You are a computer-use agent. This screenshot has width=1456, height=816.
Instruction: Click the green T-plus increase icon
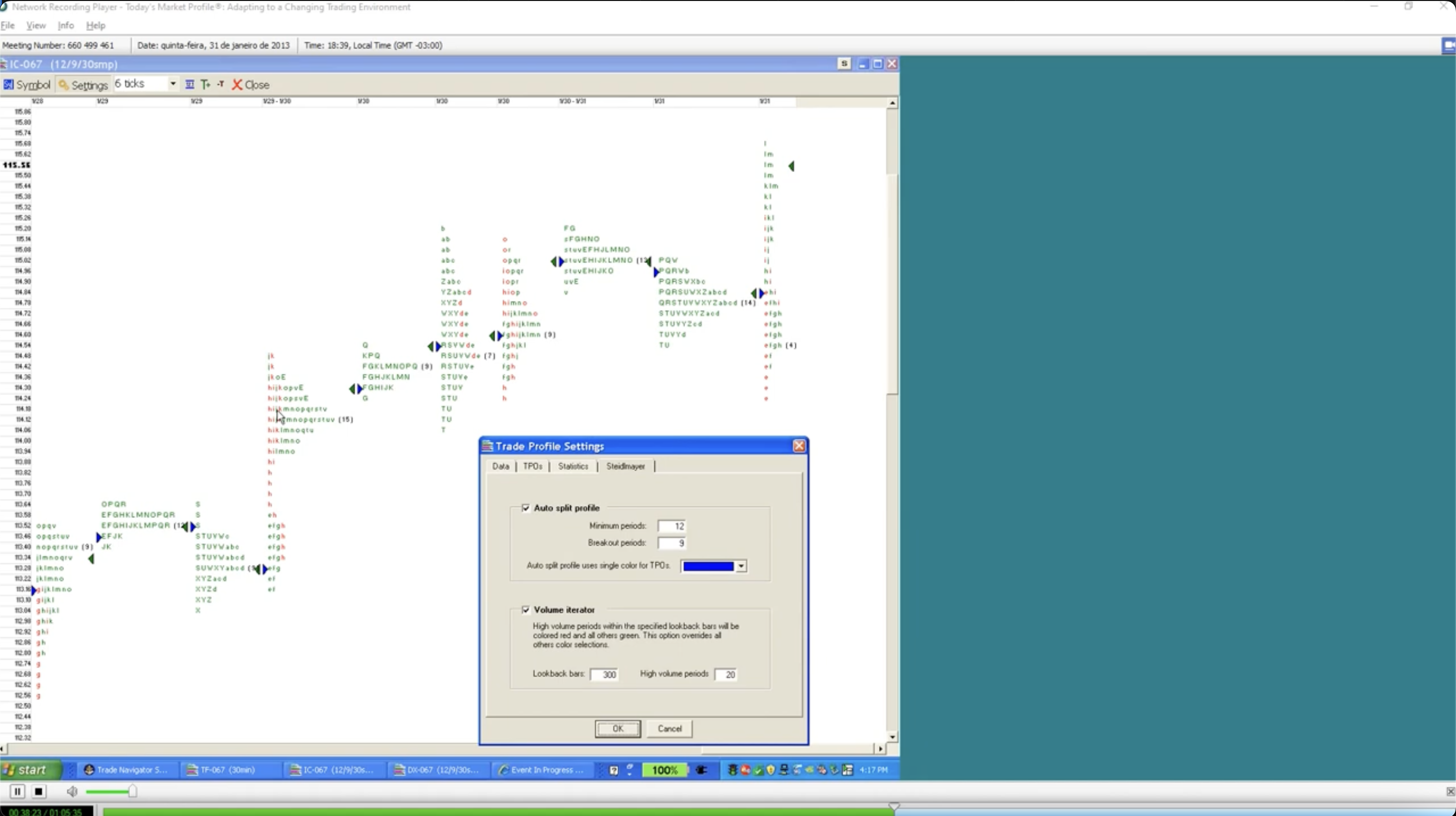point(205,84)
